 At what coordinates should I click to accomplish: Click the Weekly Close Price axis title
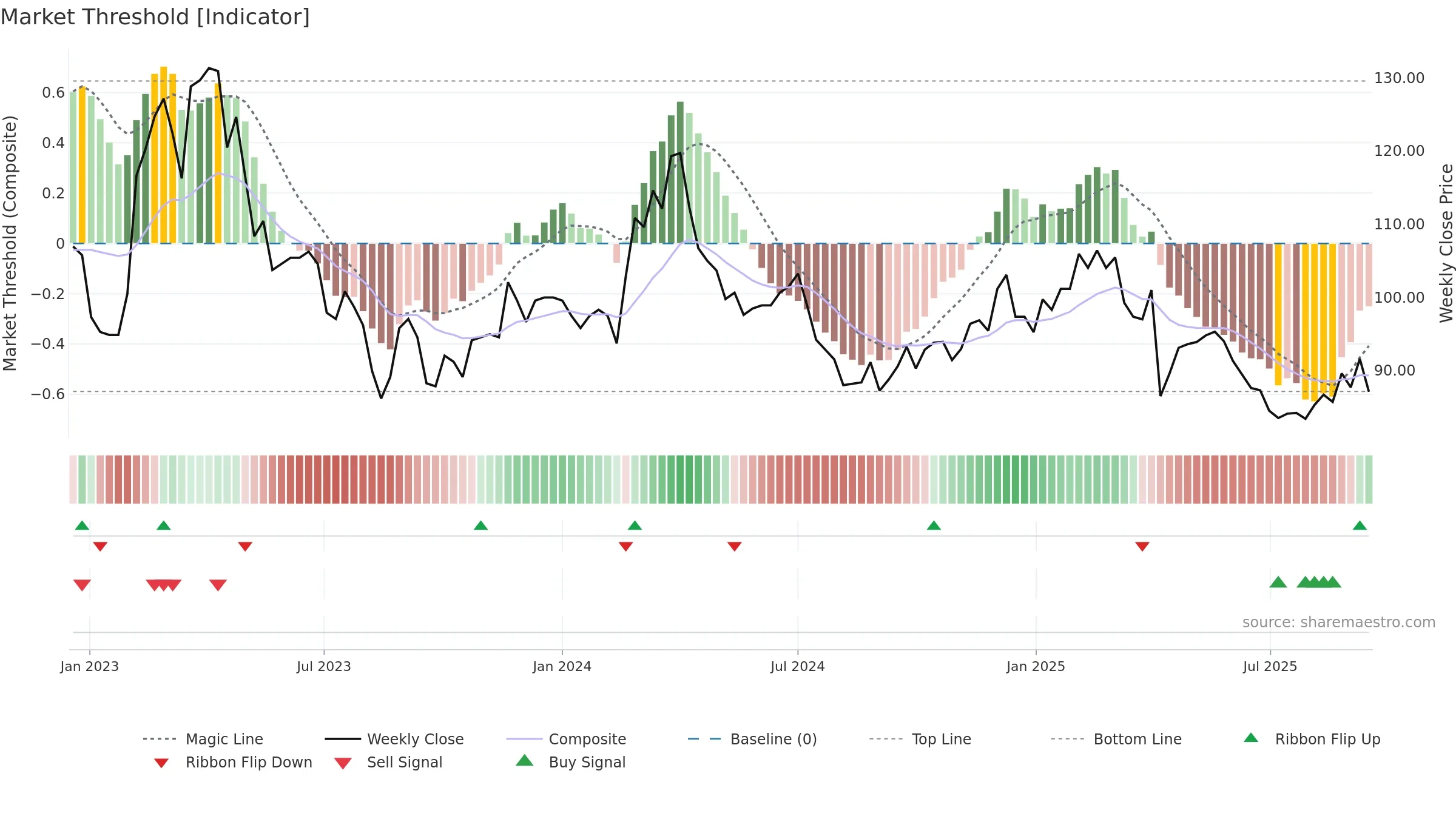pos(1446,243)
